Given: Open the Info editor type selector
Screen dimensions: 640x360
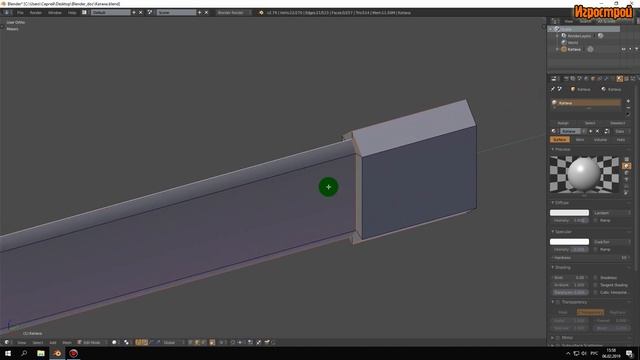Looking at the screenshot, I should (6, 13).
